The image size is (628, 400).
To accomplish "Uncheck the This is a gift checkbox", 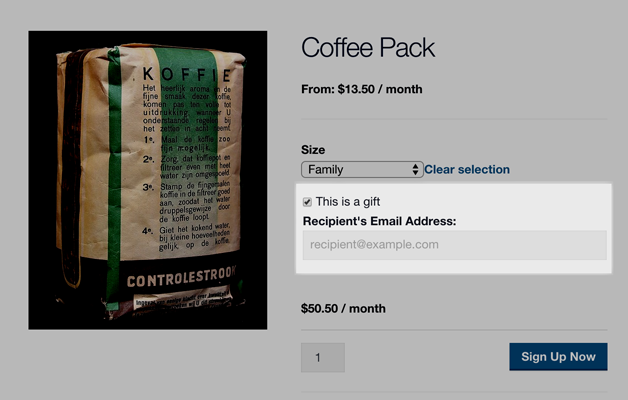I will [307, 202].
